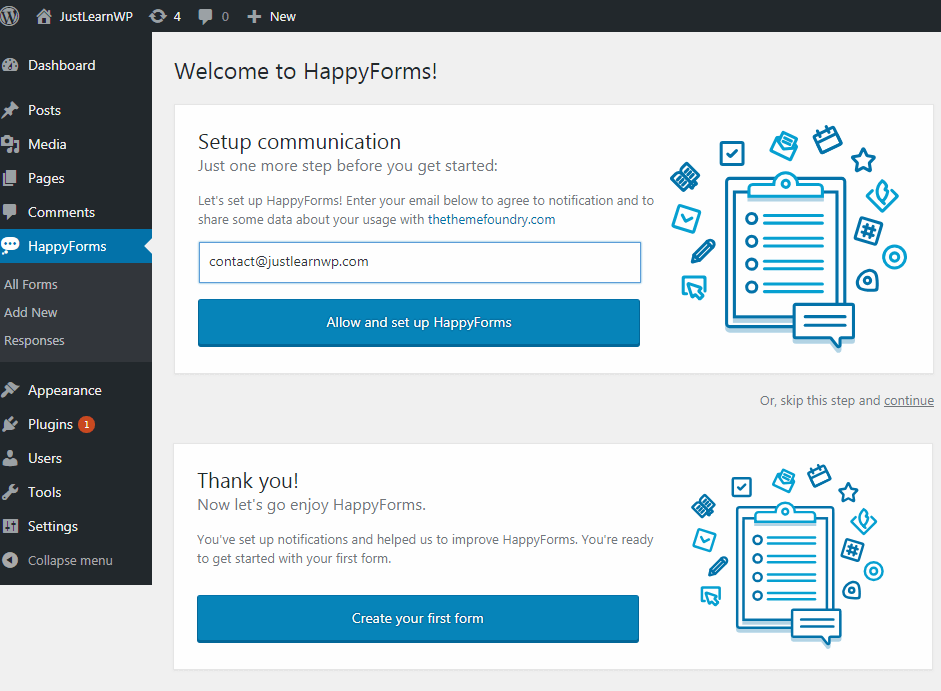This screenshot has width=941, height=691.
Task: Click Allow and set up HappyForms button
Action: click(x=419, y=322)
